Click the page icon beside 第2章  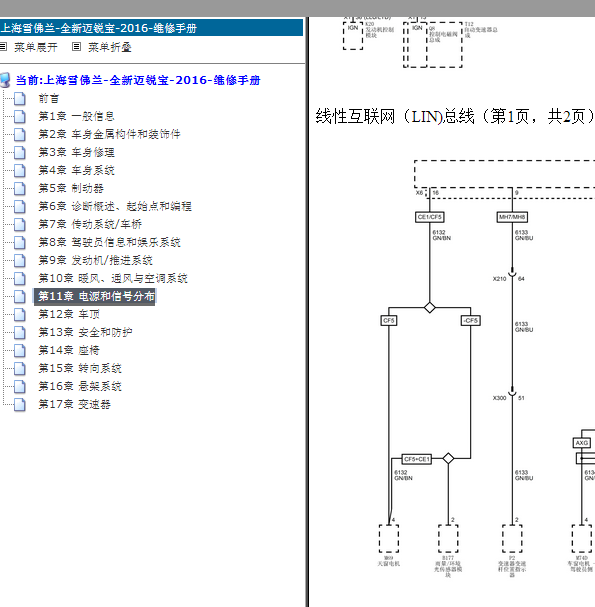pos(20,135)
